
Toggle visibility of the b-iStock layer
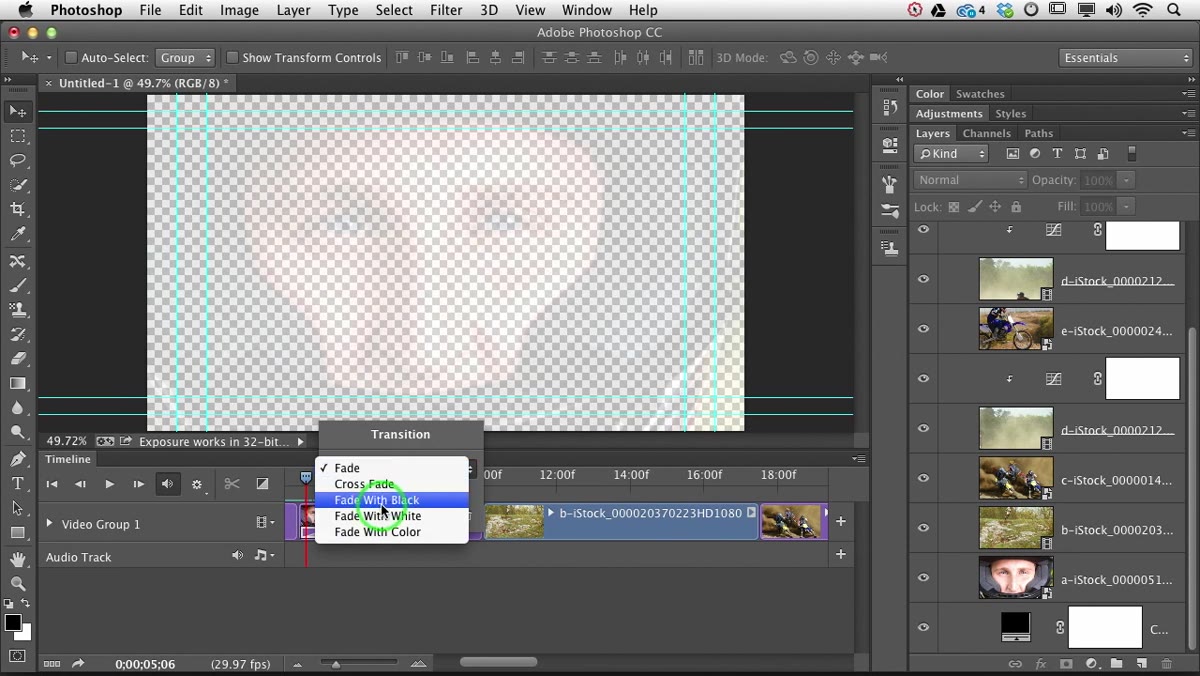pos(923,528)
